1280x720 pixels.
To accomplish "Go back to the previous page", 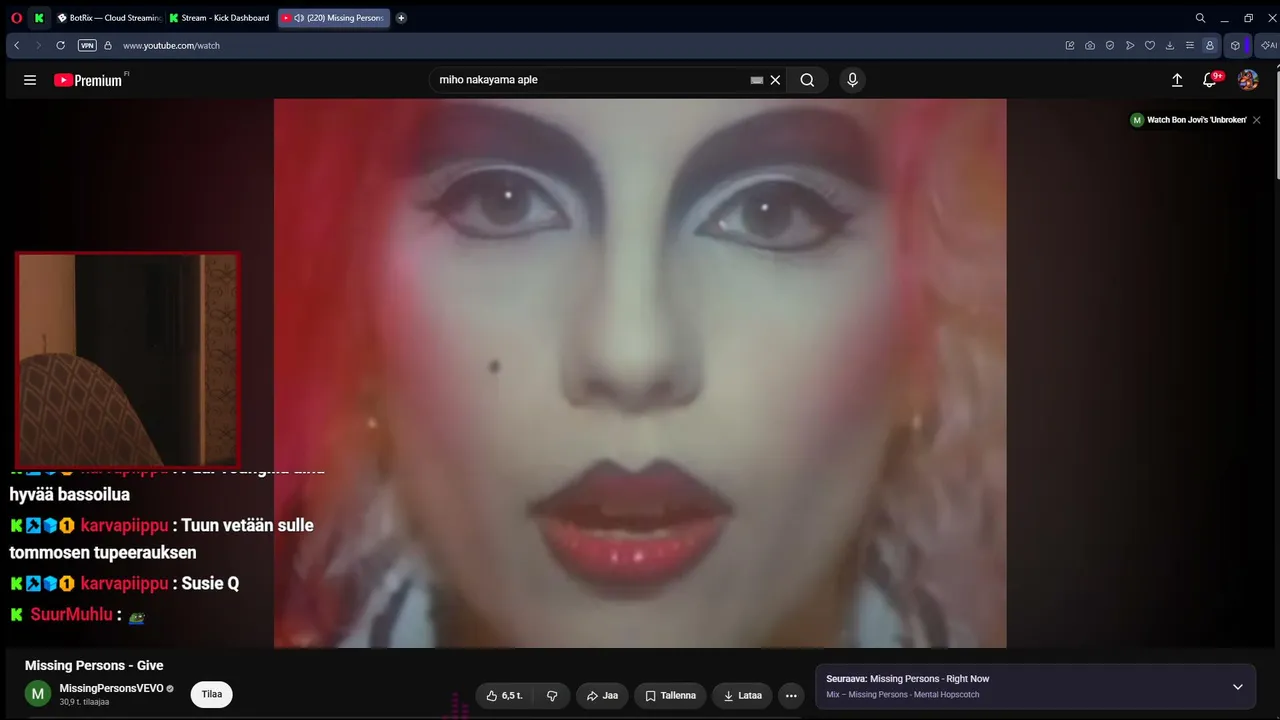I will (x=17, y=45).
